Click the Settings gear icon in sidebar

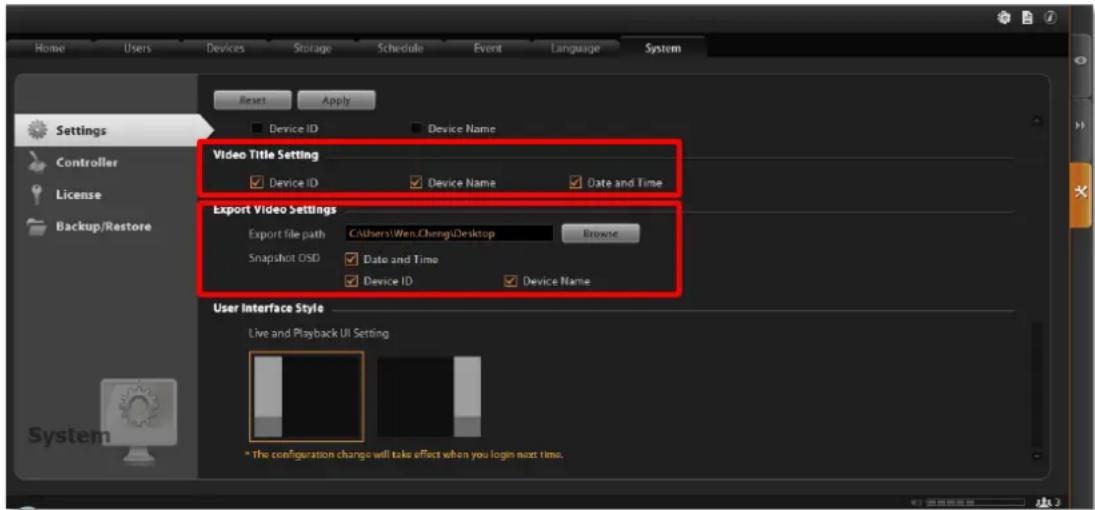click(x=36, y=130)
